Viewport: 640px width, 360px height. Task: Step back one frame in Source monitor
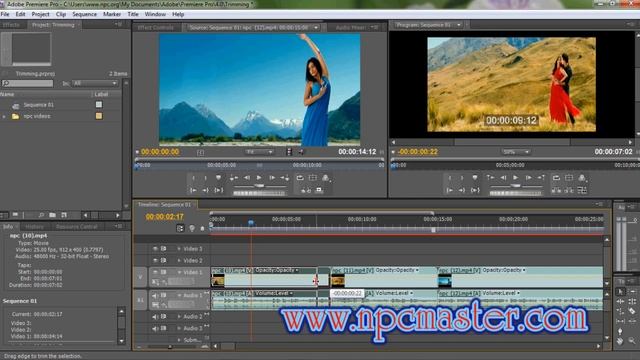coord(247,178)
